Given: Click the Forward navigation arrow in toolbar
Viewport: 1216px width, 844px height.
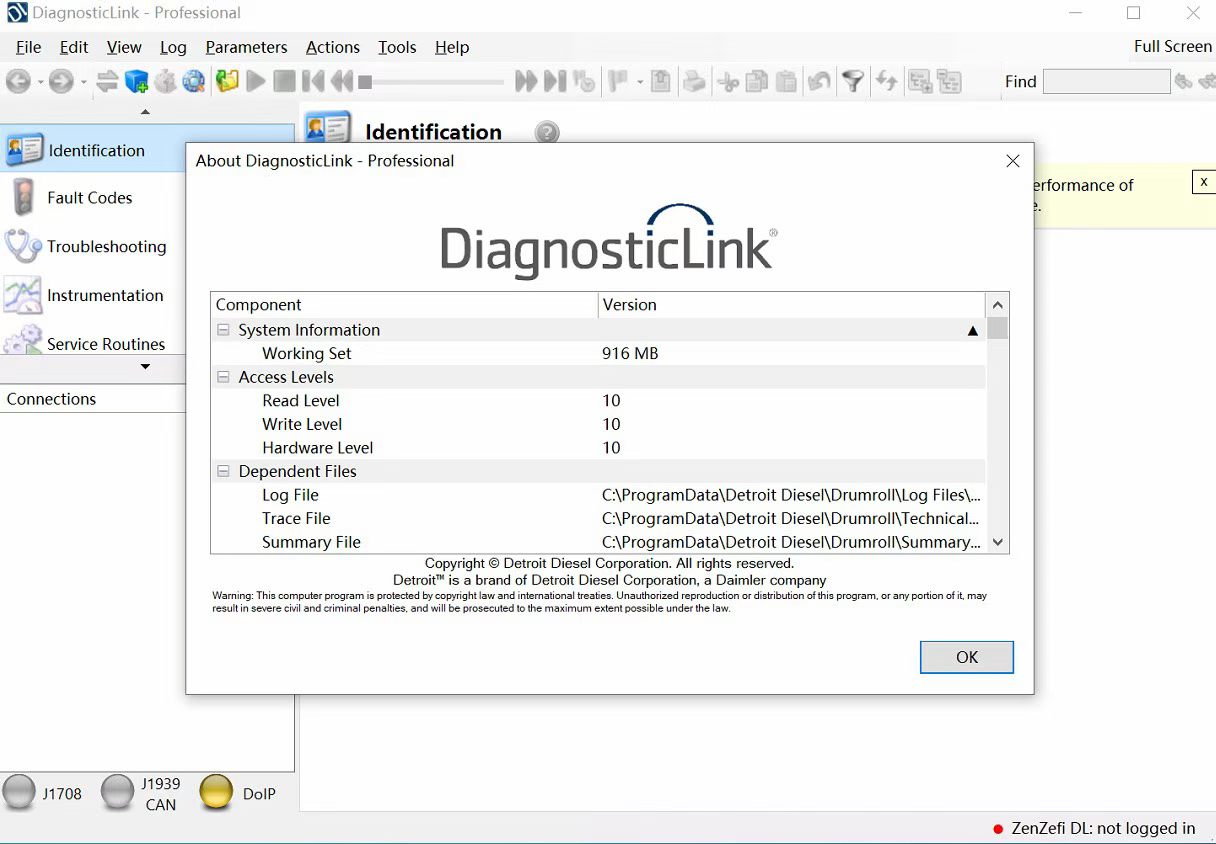Looking at the screenshot, I should click(x=61, y=82).
